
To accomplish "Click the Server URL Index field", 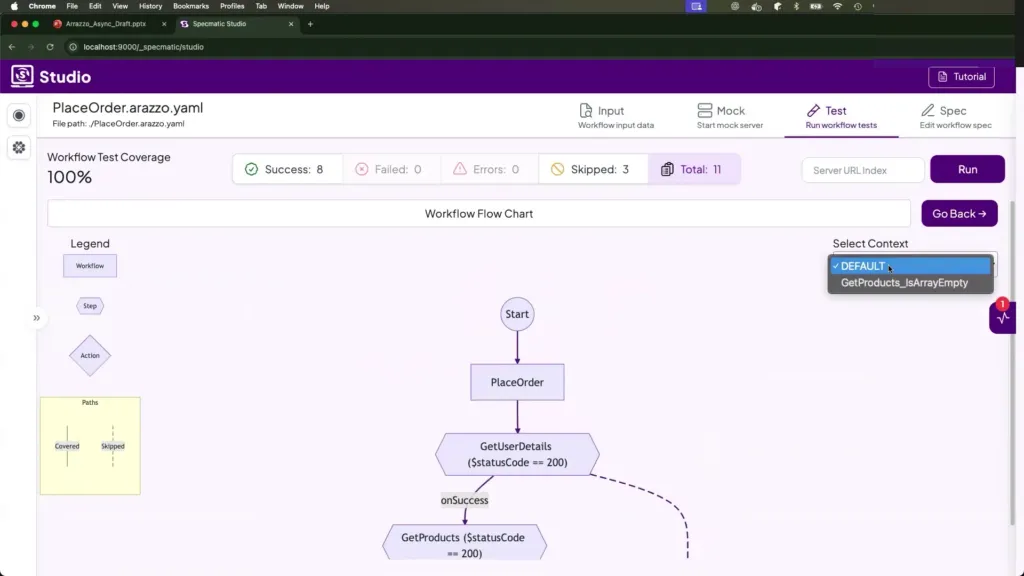I will click(862, 170).
